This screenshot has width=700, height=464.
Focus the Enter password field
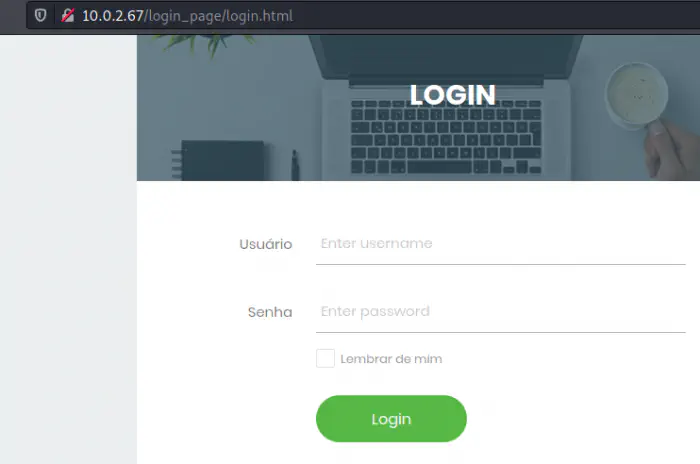tap(500, 311)
